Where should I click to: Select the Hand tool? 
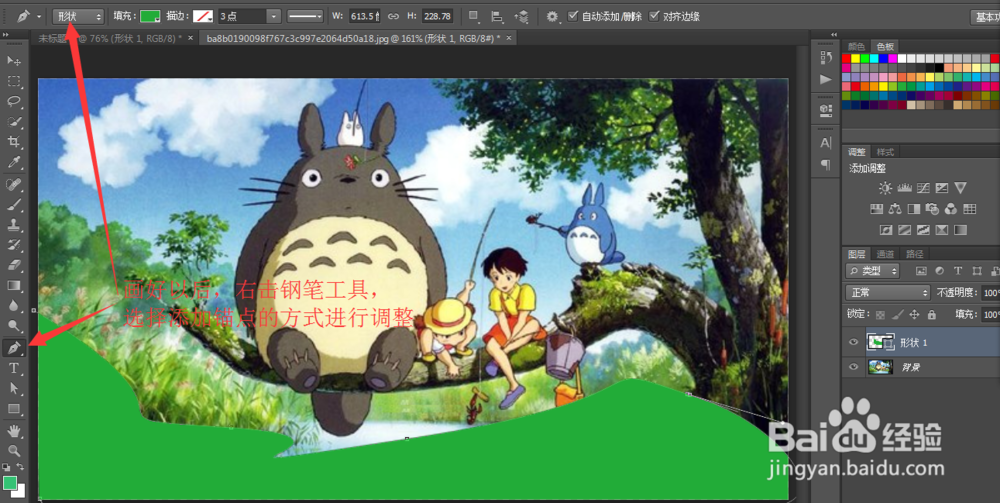tap(13, 431)
